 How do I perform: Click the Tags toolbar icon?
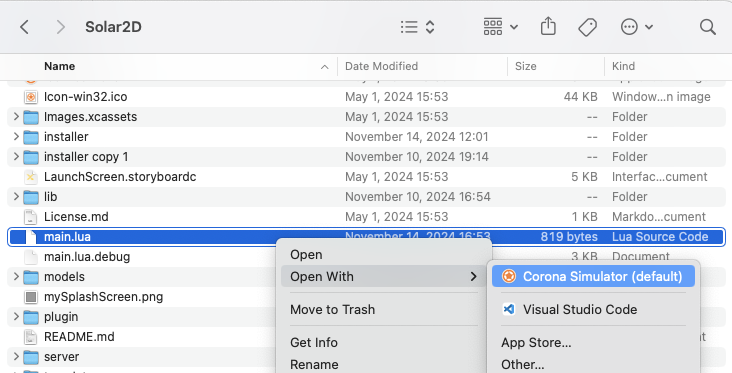(587, 27)
